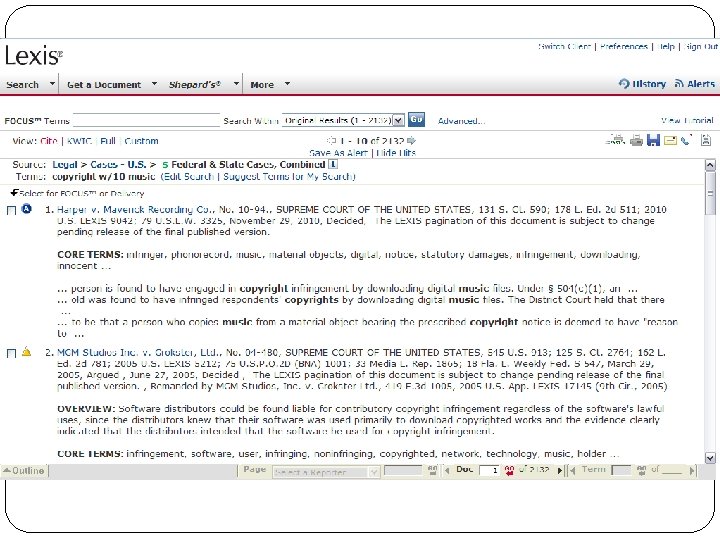Click the binoculars icon next to Page field
This screenshot has width=720, height=540.
point(433,470)
